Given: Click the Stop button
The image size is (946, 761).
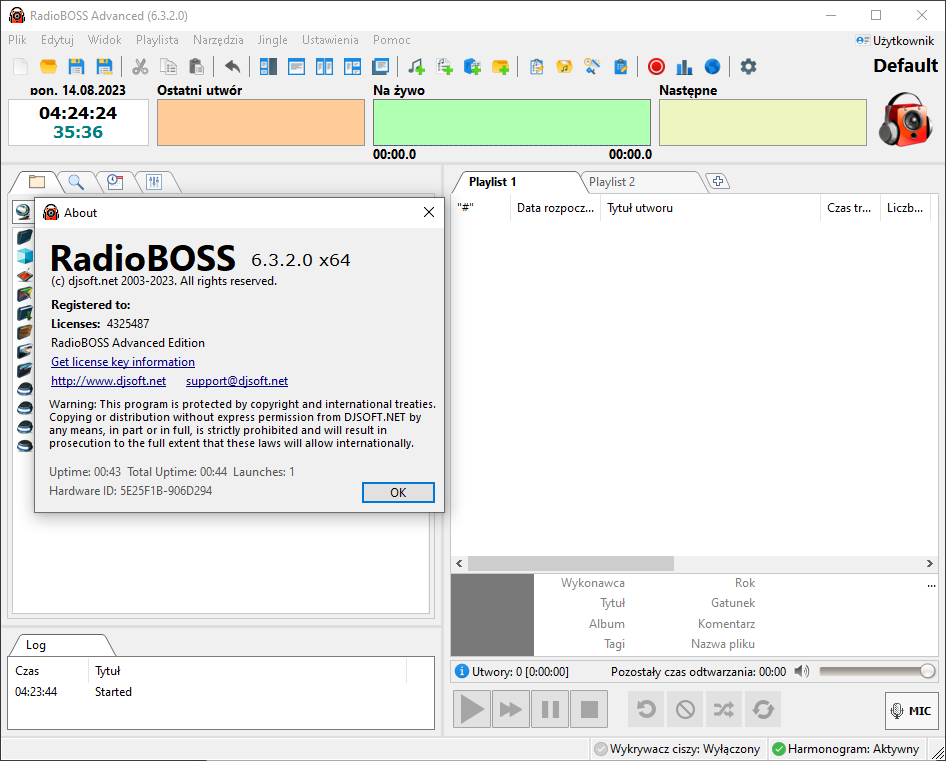Looking at the screenshot, I should [589, 709].
